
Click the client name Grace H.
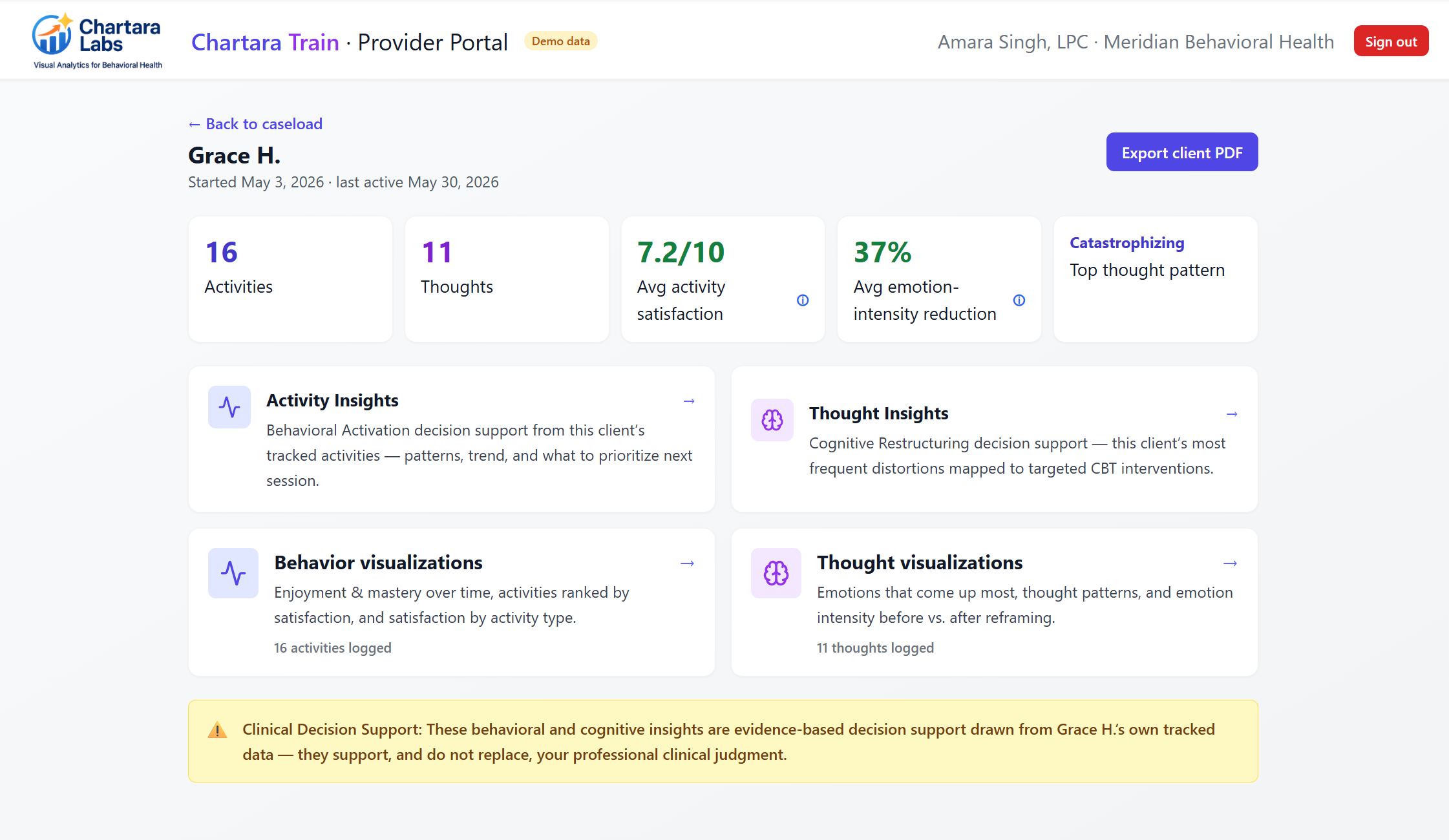[234, 156]
